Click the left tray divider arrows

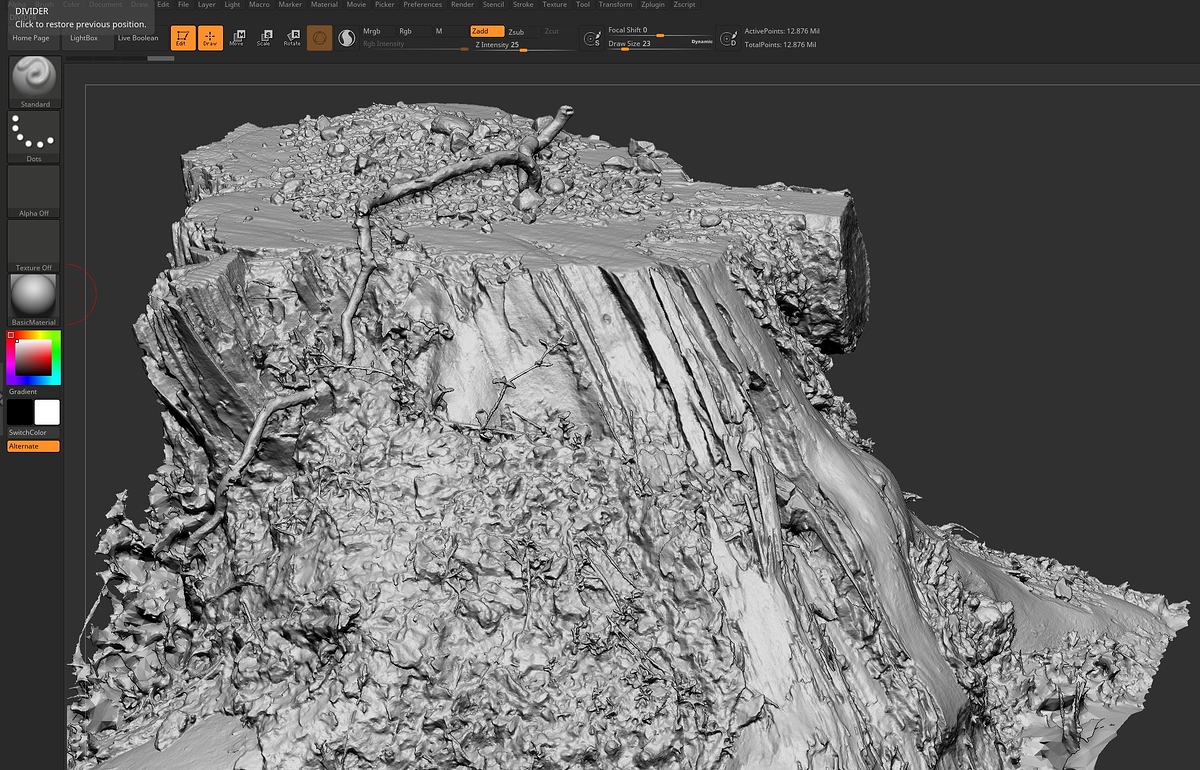[3, 400]
